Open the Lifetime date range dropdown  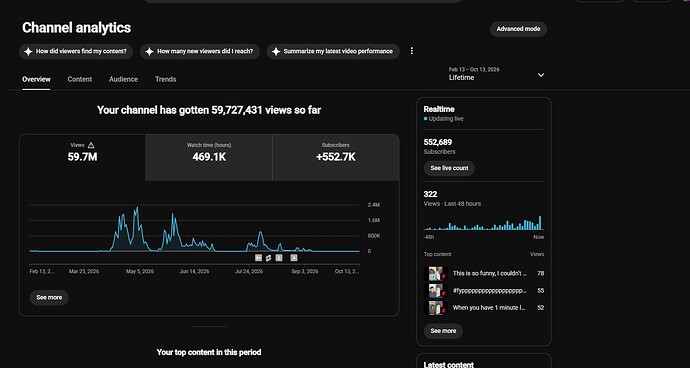496,74
